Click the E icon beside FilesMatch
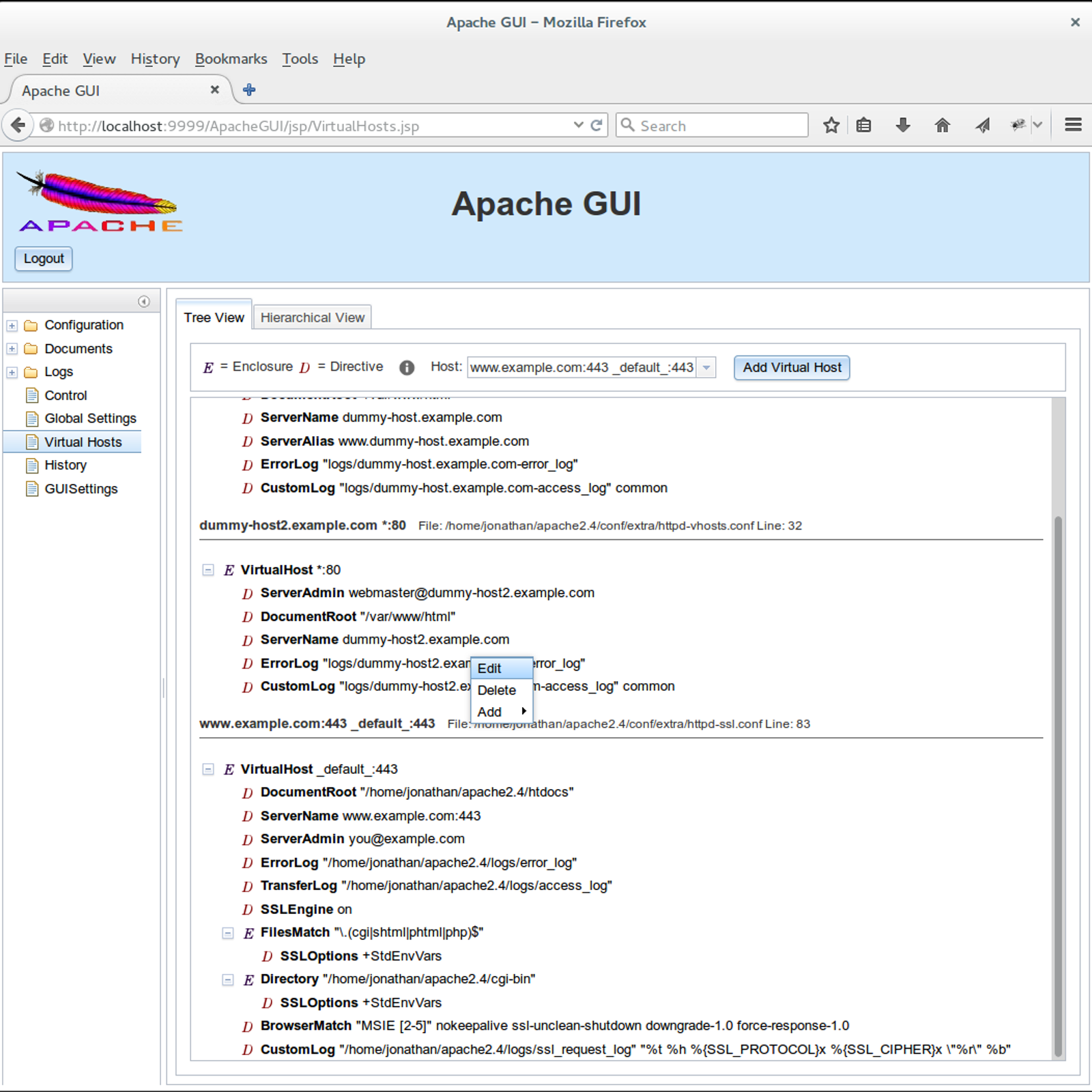The image size is (1092, 1092). pyautogui.click(x=249, y=933)
